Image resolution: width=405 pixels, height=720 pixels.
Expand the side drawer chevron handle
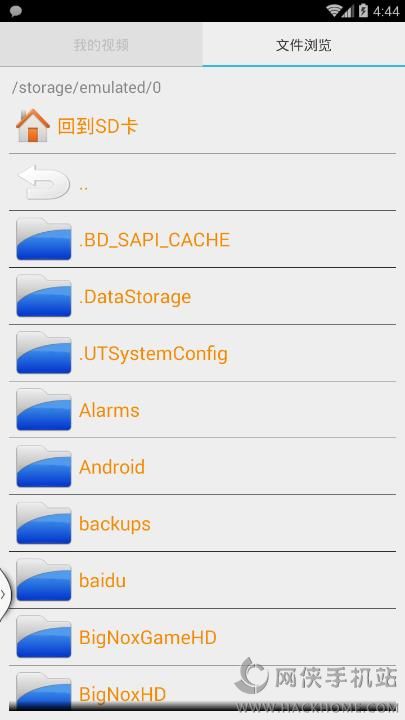(5, 595)
